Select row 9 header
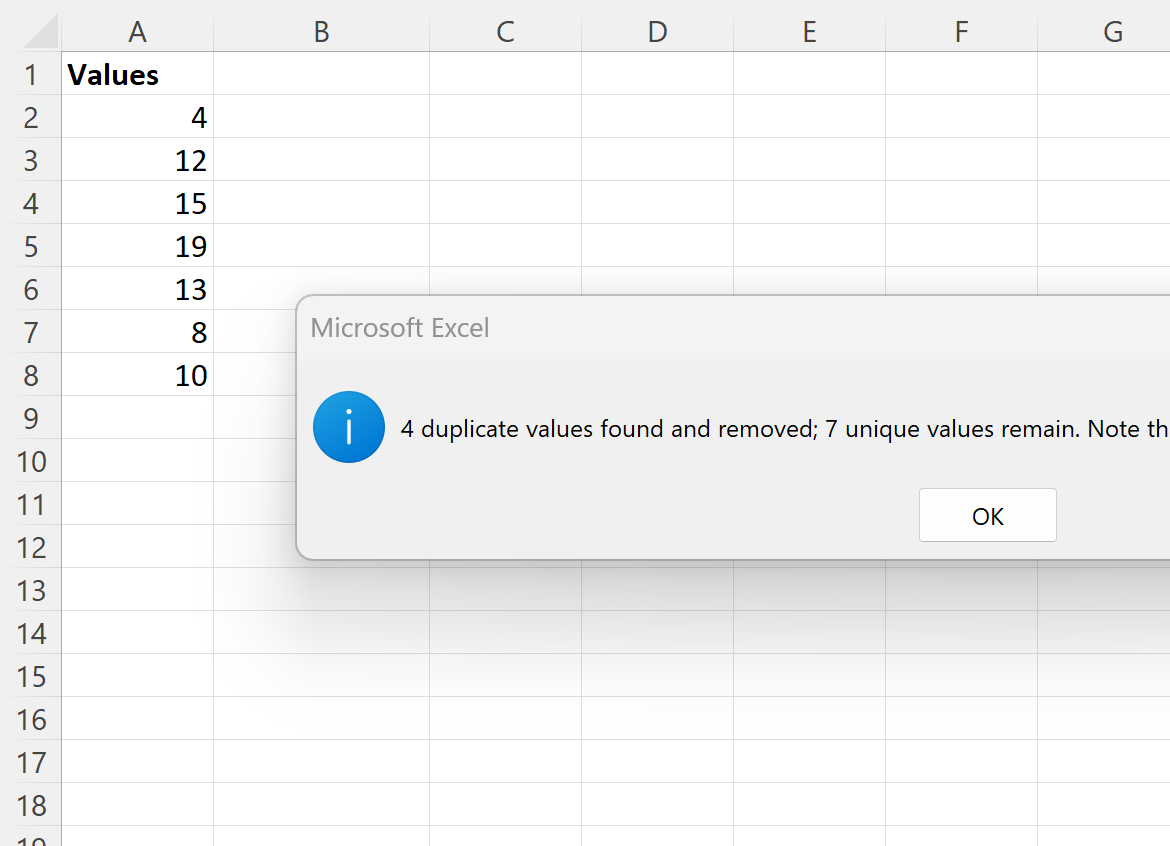This screenshot has width=1170, height=846. (31, 418)
